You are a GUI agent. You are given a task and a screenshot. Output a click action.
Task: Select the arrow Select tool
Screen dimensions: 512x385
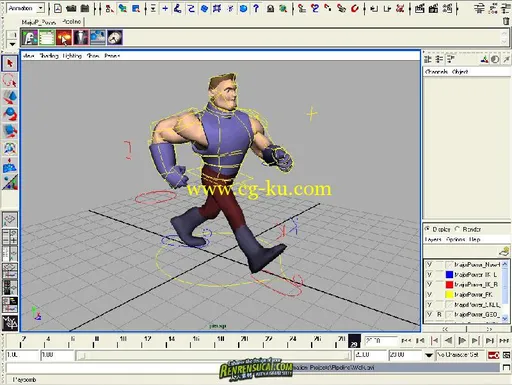(10, 63)
